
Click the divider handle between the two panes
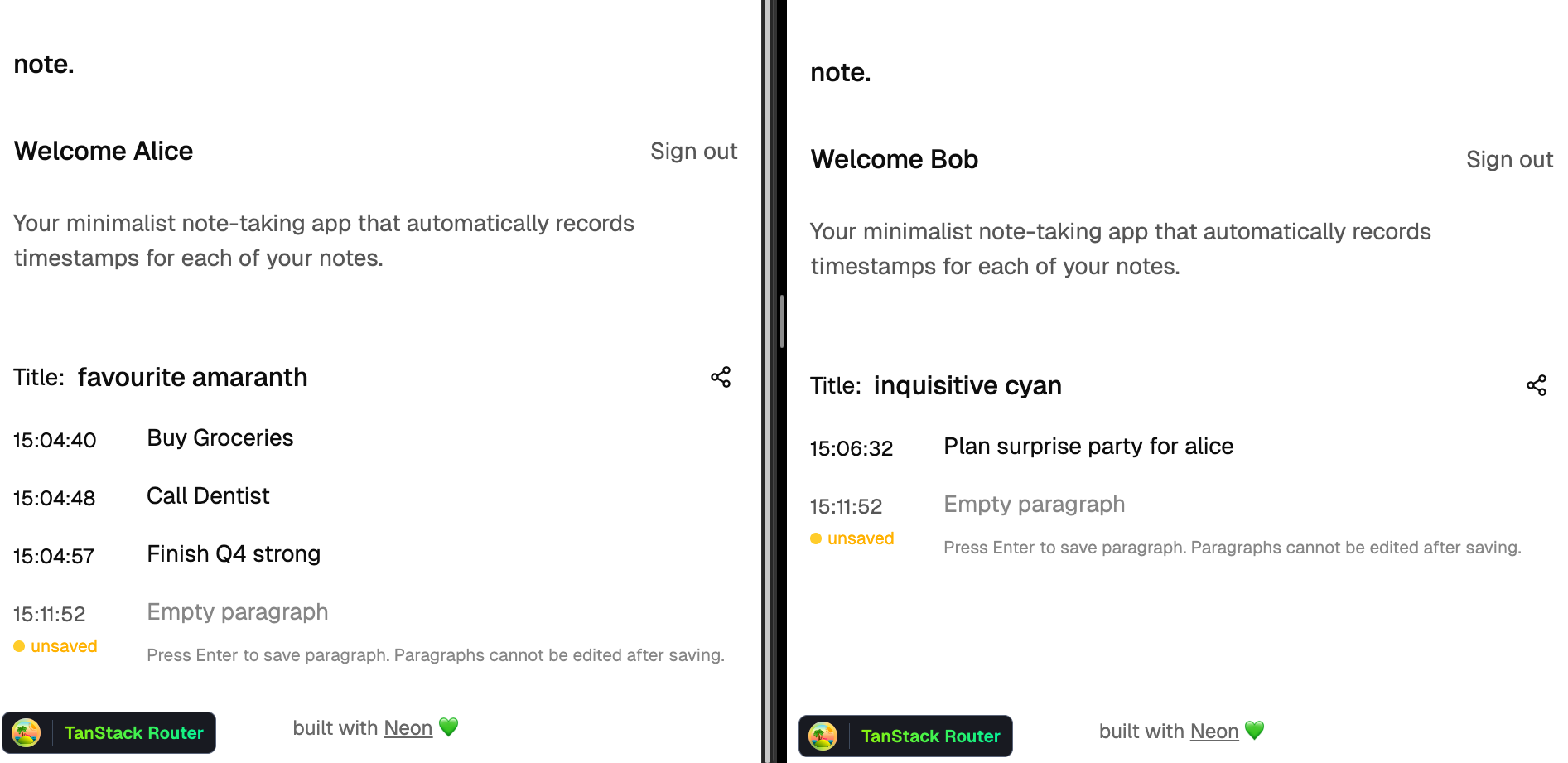[x=782, y=321]
